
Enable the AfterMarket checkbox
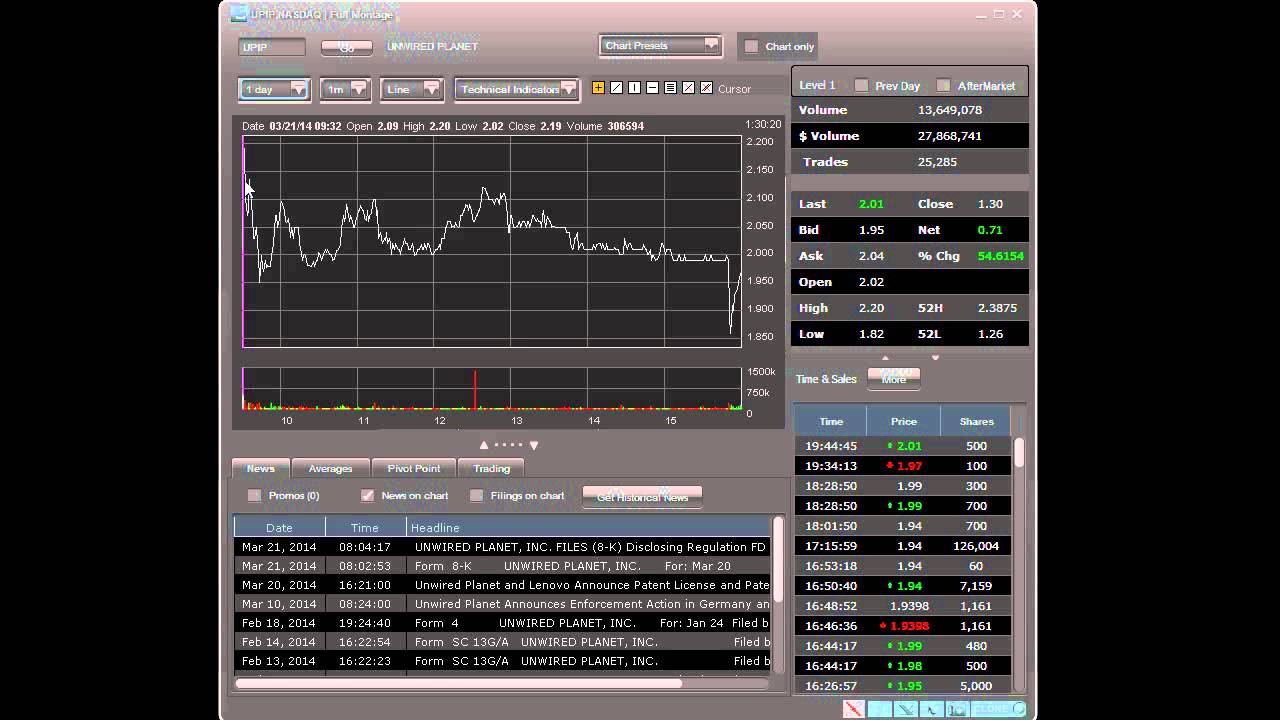pyautogui.click(x=943, y=85)
